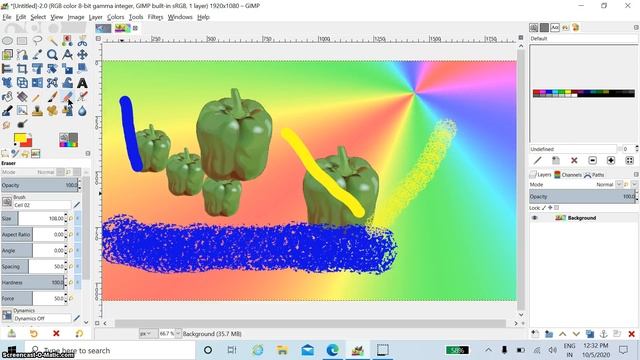Open the px units dropdown in status bar

pos(145,333)
